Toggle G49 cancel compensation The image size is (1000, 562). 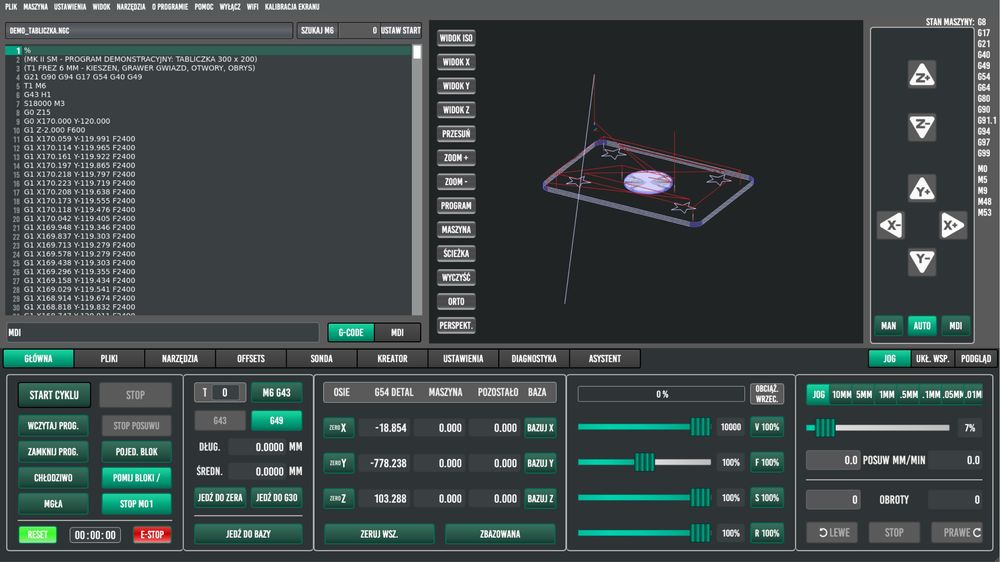[x=276, y=420]
